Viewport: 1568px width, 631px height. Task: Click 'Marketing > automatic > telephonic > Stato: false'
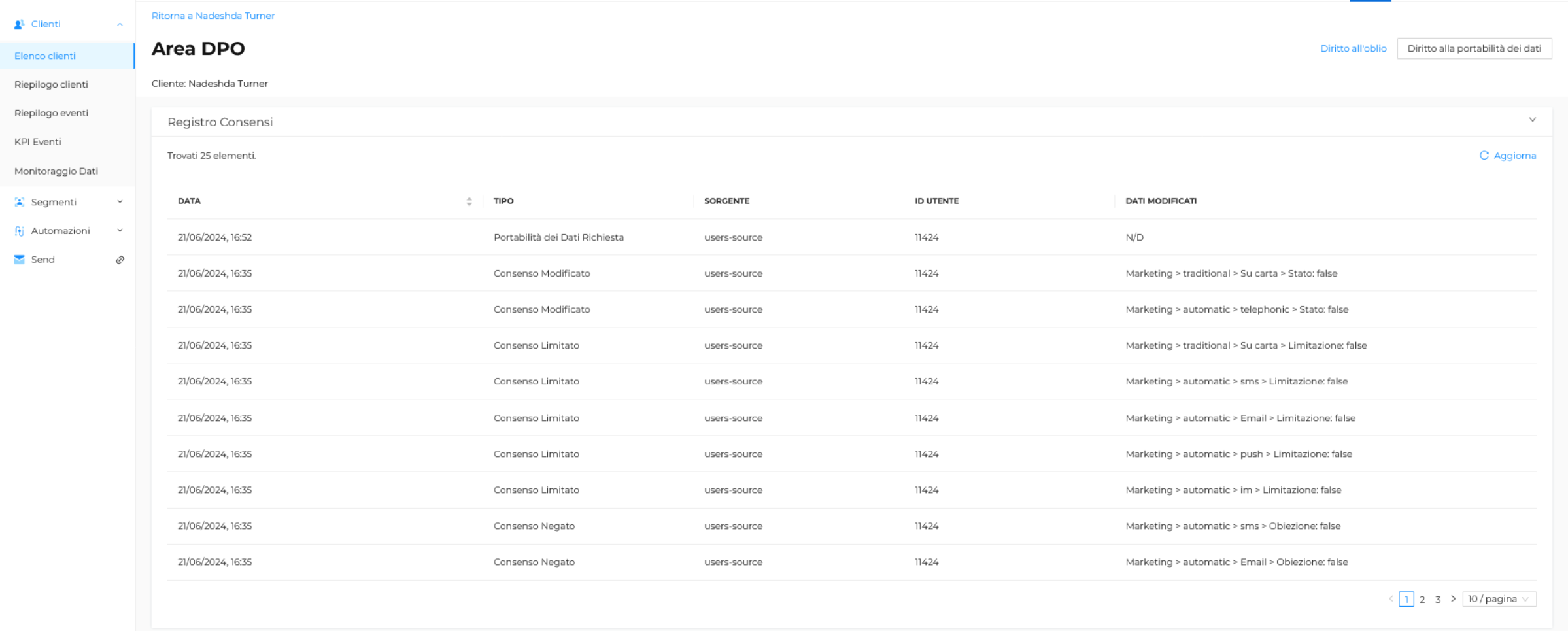[x=1236, y=309]
